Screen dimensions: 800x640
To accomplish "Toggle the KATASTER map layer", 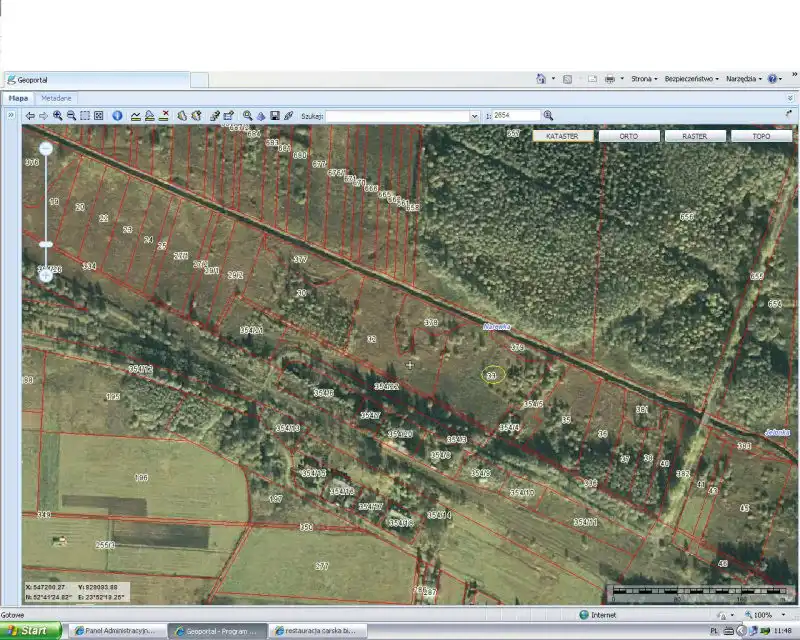I will (562, 136).
